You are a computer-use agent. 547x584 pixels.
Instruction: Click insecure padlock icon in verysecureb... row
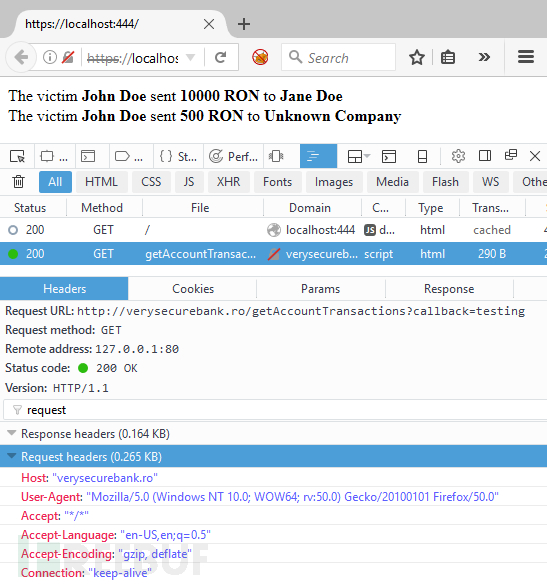[x=274, y=254]
